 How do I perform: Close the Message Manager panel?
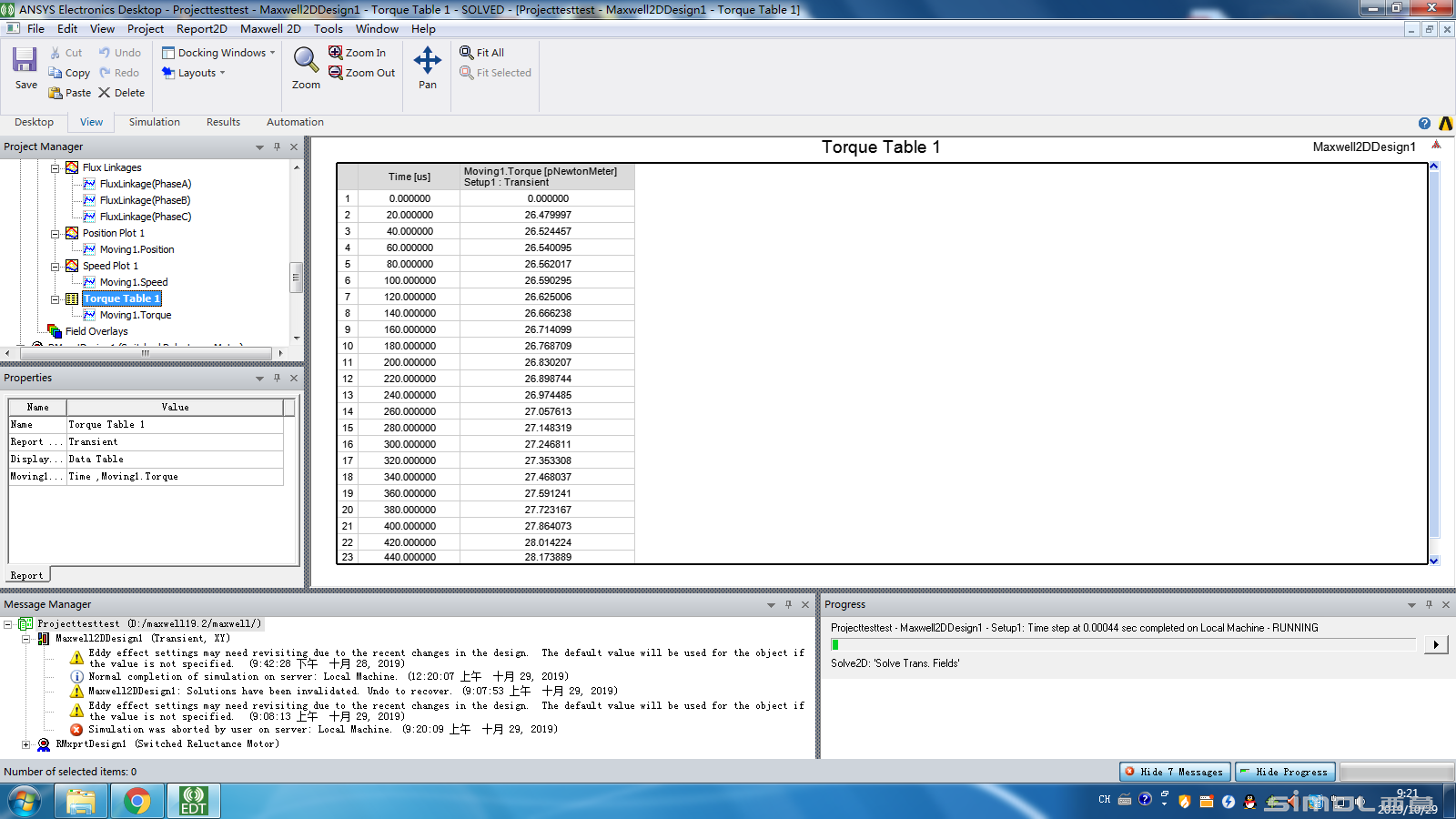point(805,604)
